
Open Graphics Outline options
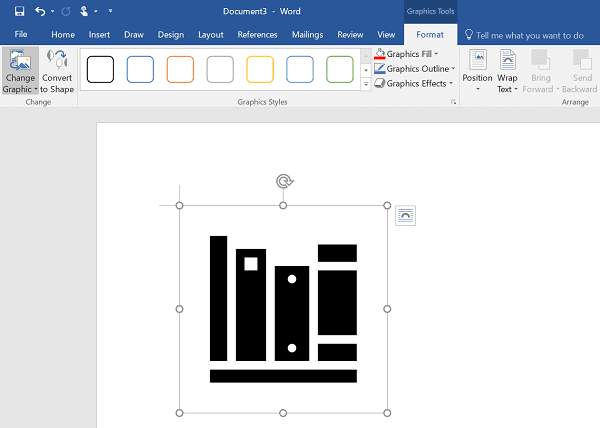415,69
